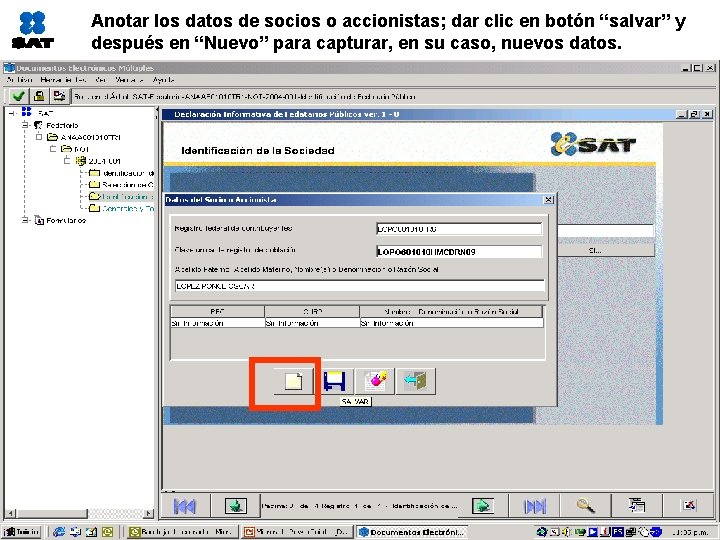Select the Formularios node in the tree
This screenshot has width=720, height=540.
(x=60, y=220)
